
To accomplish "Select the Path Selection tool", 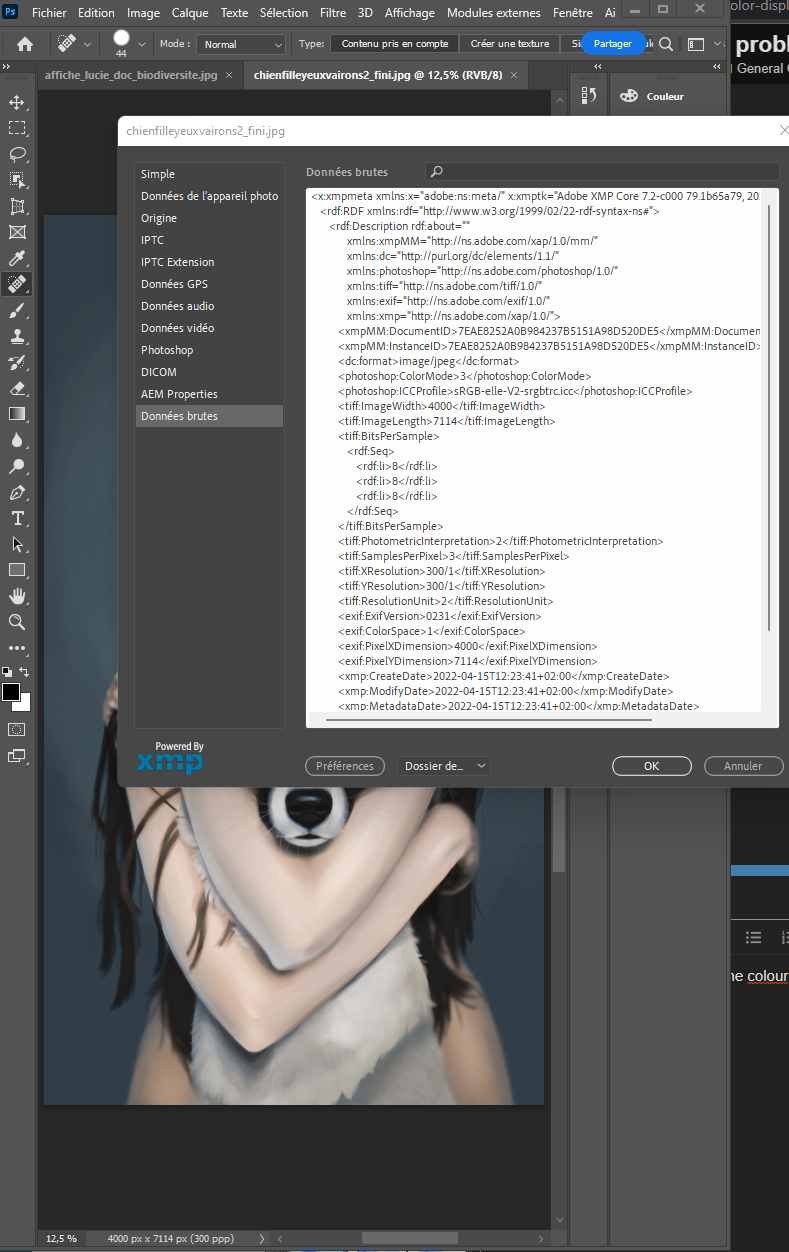I will (x=17, y=544).
